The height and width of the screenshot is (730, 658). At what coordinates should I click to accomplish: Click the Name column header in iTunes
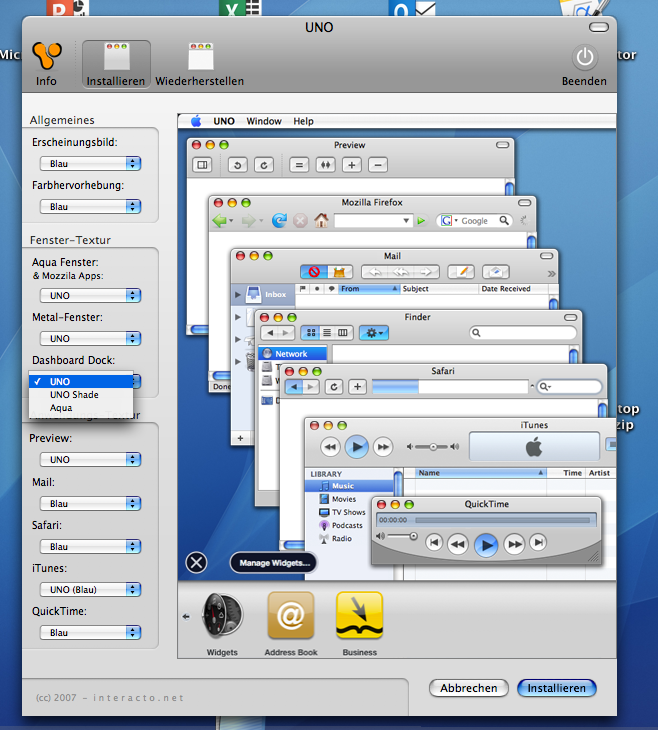click(481, 473)
